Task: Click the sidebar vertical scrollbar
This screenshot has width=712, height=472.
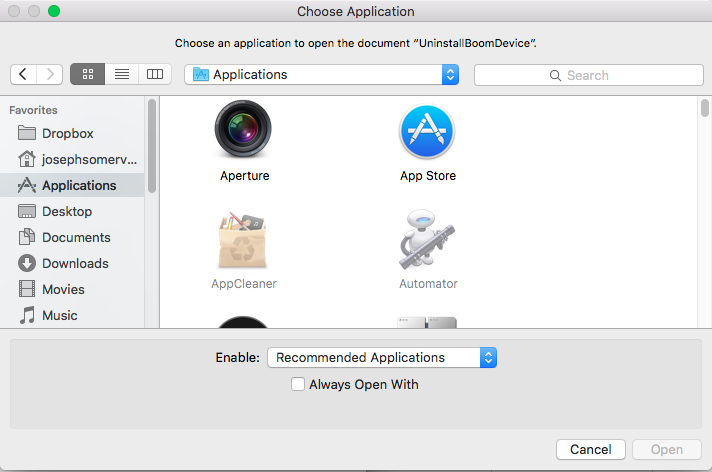Action: click(152, 145)
